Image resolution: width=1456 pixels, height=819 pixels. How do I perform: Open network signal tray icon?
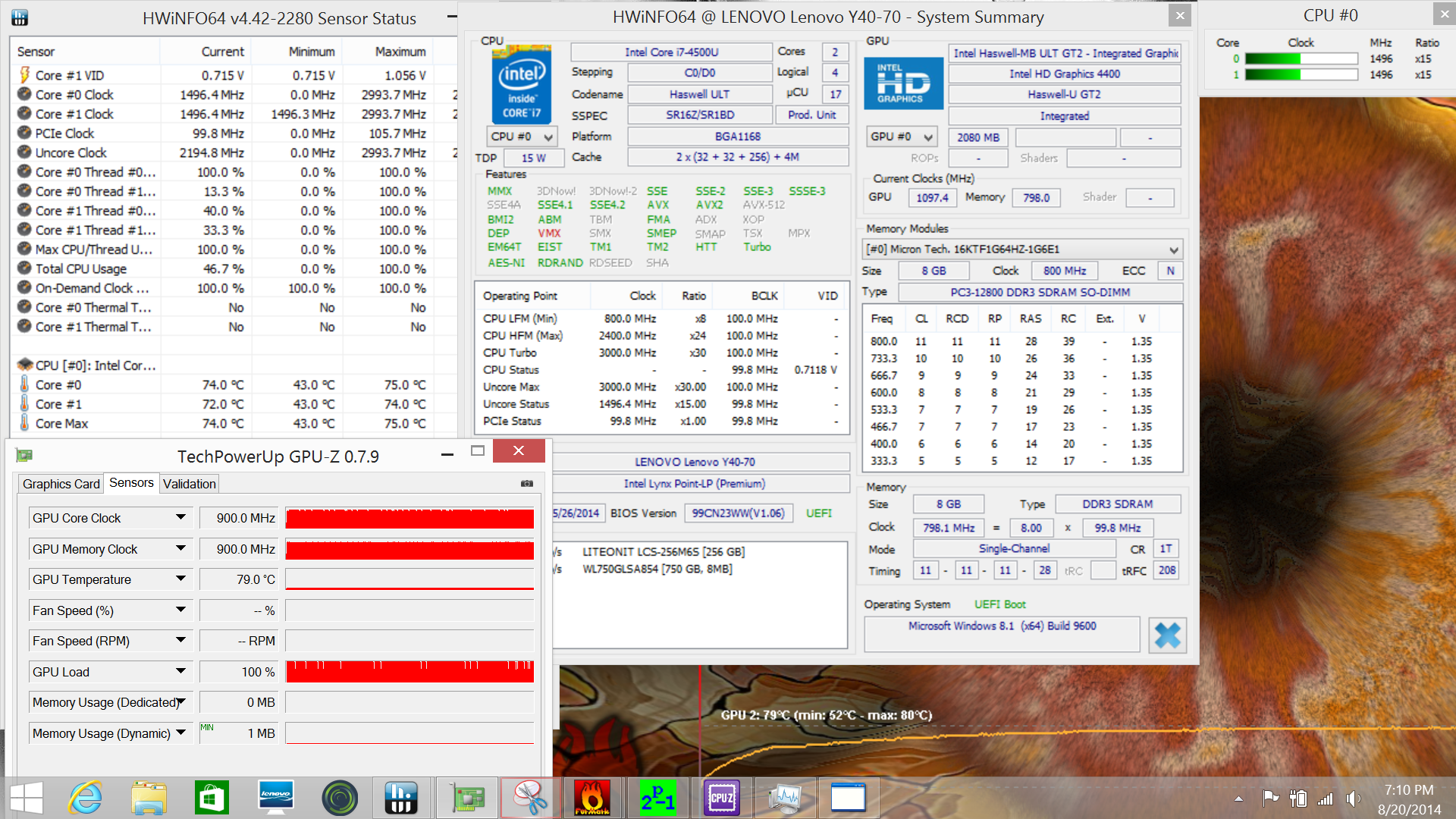point(1325,798)
